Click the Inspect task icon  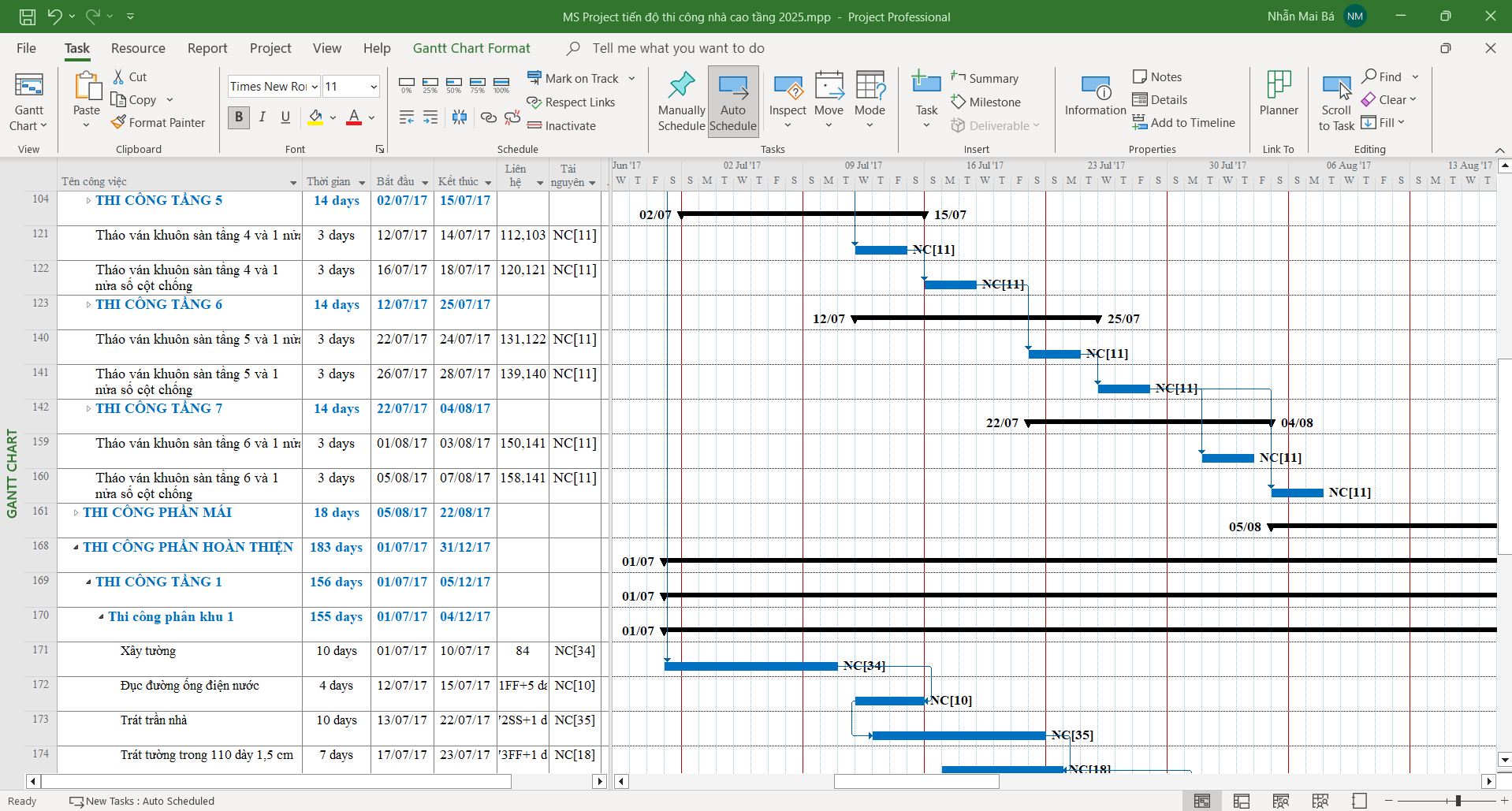787,88
